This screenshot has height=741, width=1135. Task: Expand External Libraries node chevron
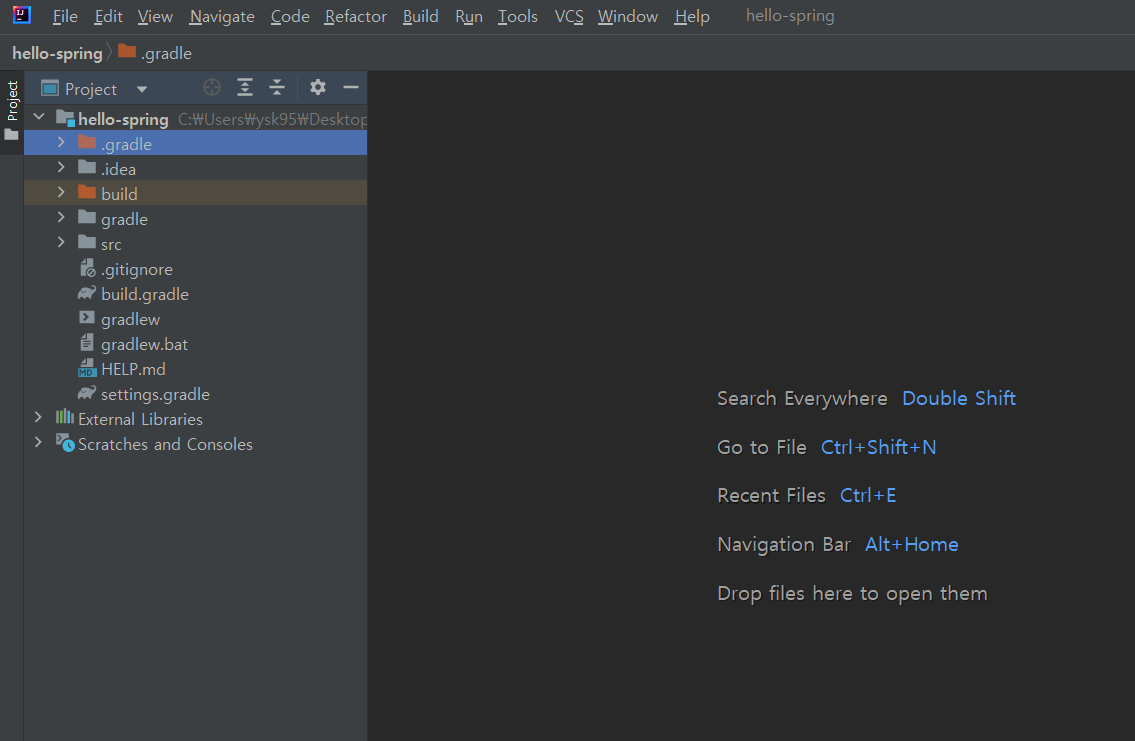(x=38, y=418)
